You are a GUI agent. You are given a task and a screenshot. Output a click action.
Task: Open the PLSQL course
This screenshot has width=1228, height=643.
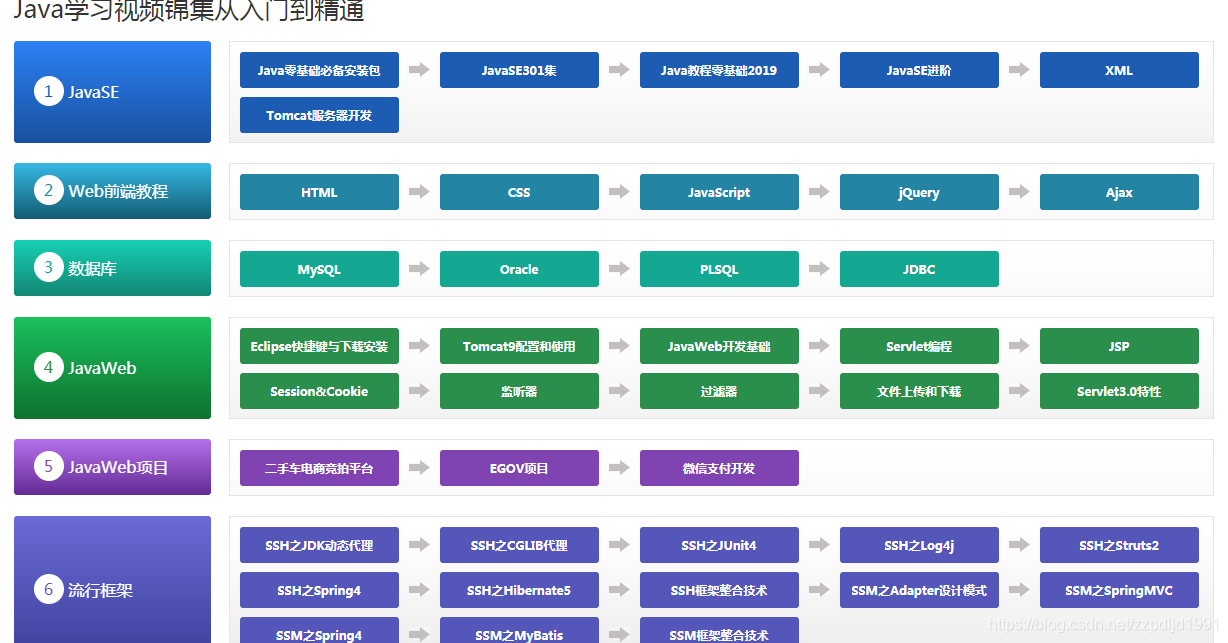(719, 269)
